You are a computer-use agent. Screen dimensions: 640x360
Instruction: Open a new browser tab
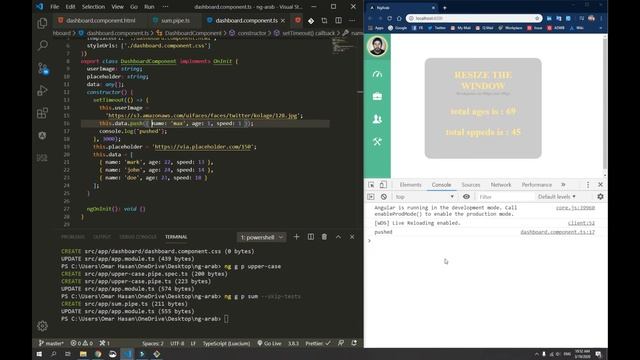point(444,7)
